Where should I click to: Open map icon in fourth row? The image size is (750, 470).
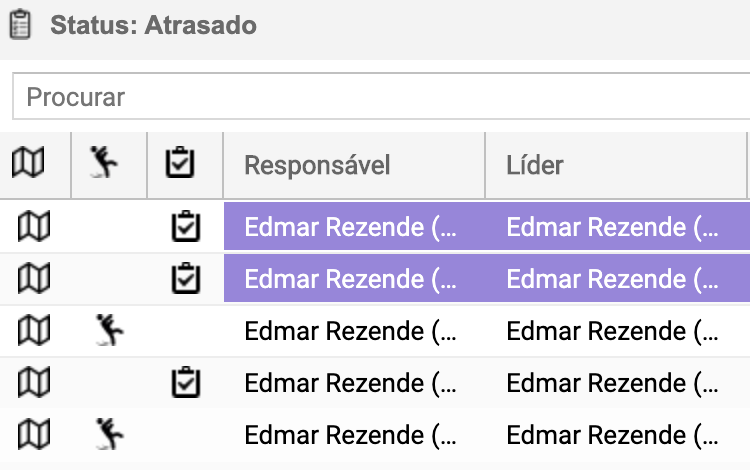[x=34, y=383]
